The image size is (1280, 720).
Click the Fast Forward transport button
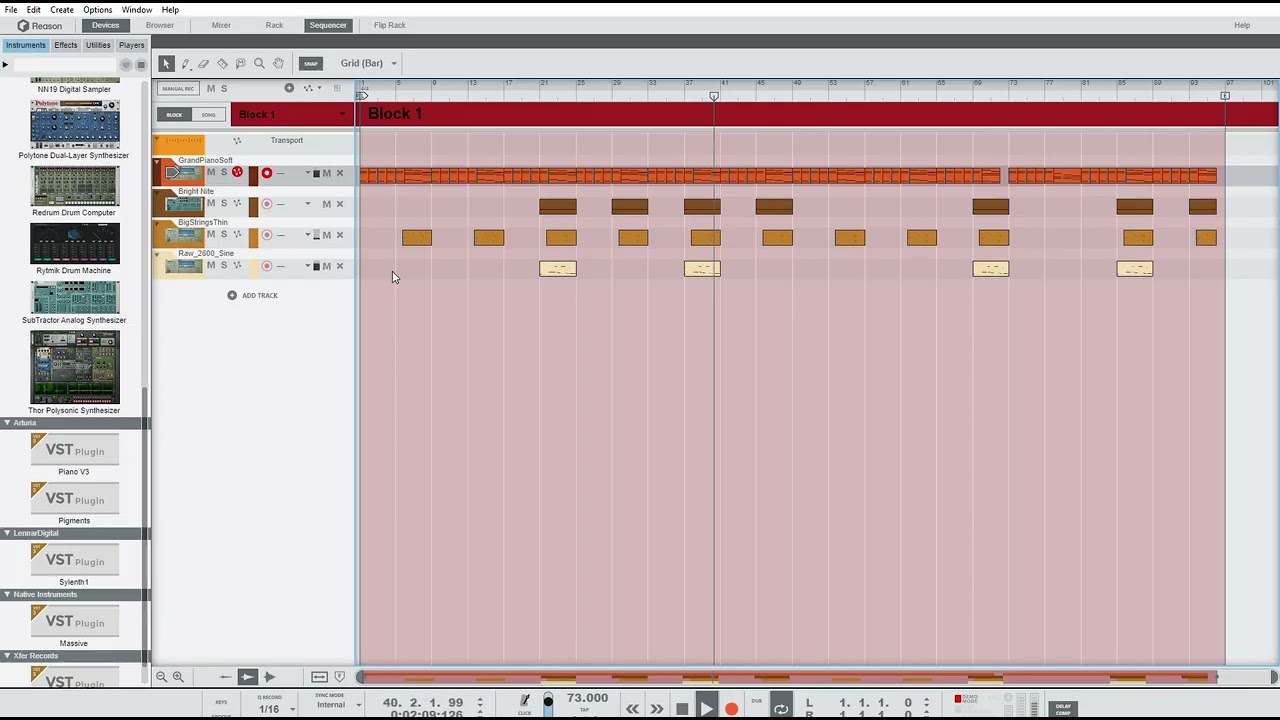pyautogui.click(x=657, y=709)
